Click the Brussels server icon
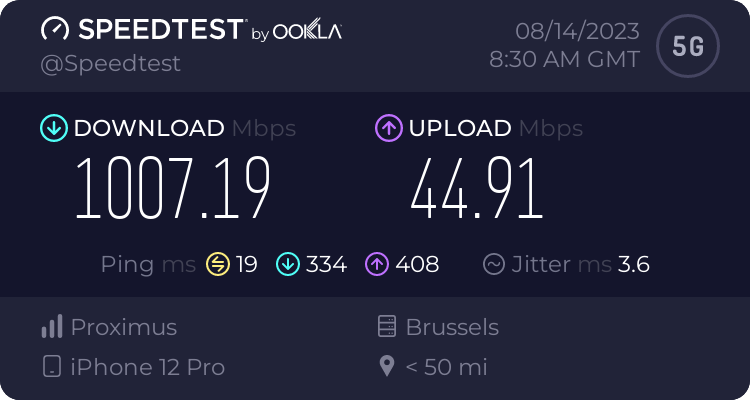Viewport: 750px width, 400px height. tap(387, 327)
